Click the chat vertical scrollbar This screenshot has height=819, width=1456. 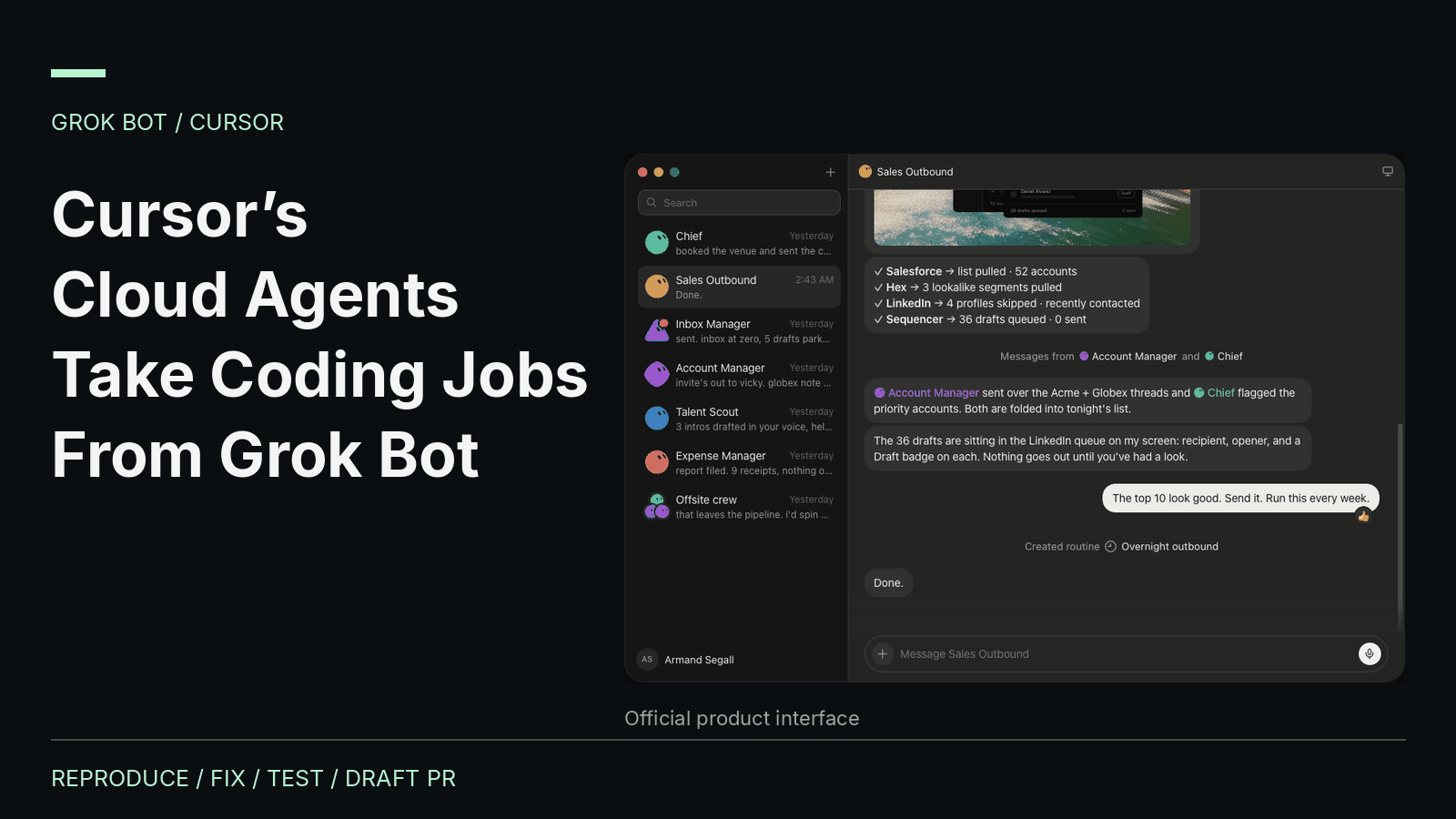pyautogui.click(x=1400, y=528)
